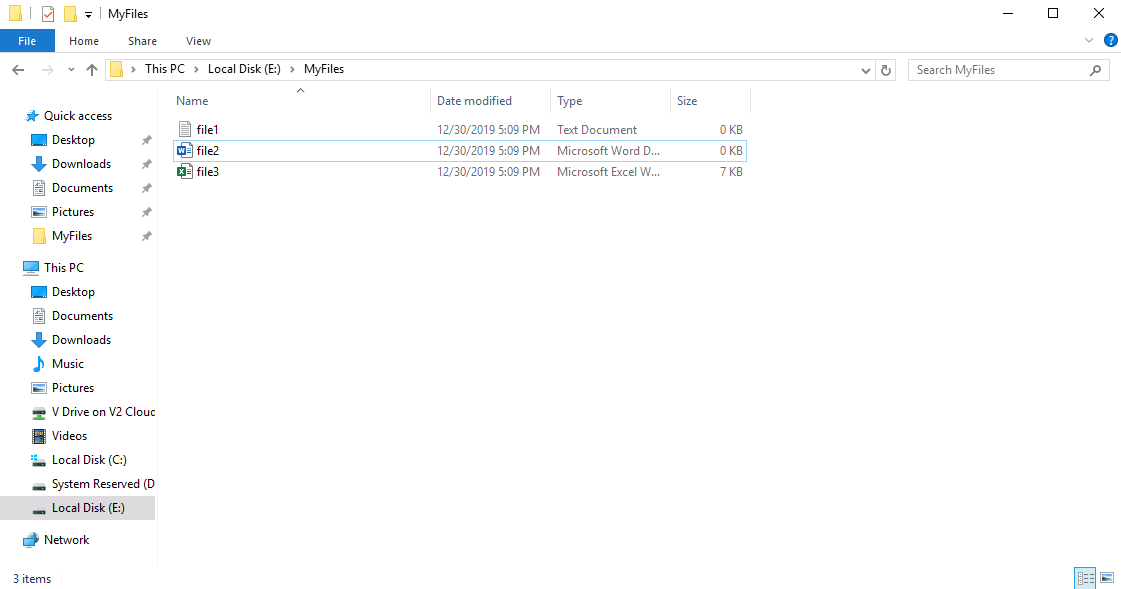Click the file2 date modified cell
Screen dimensions: 1121x589
point(488,151)
